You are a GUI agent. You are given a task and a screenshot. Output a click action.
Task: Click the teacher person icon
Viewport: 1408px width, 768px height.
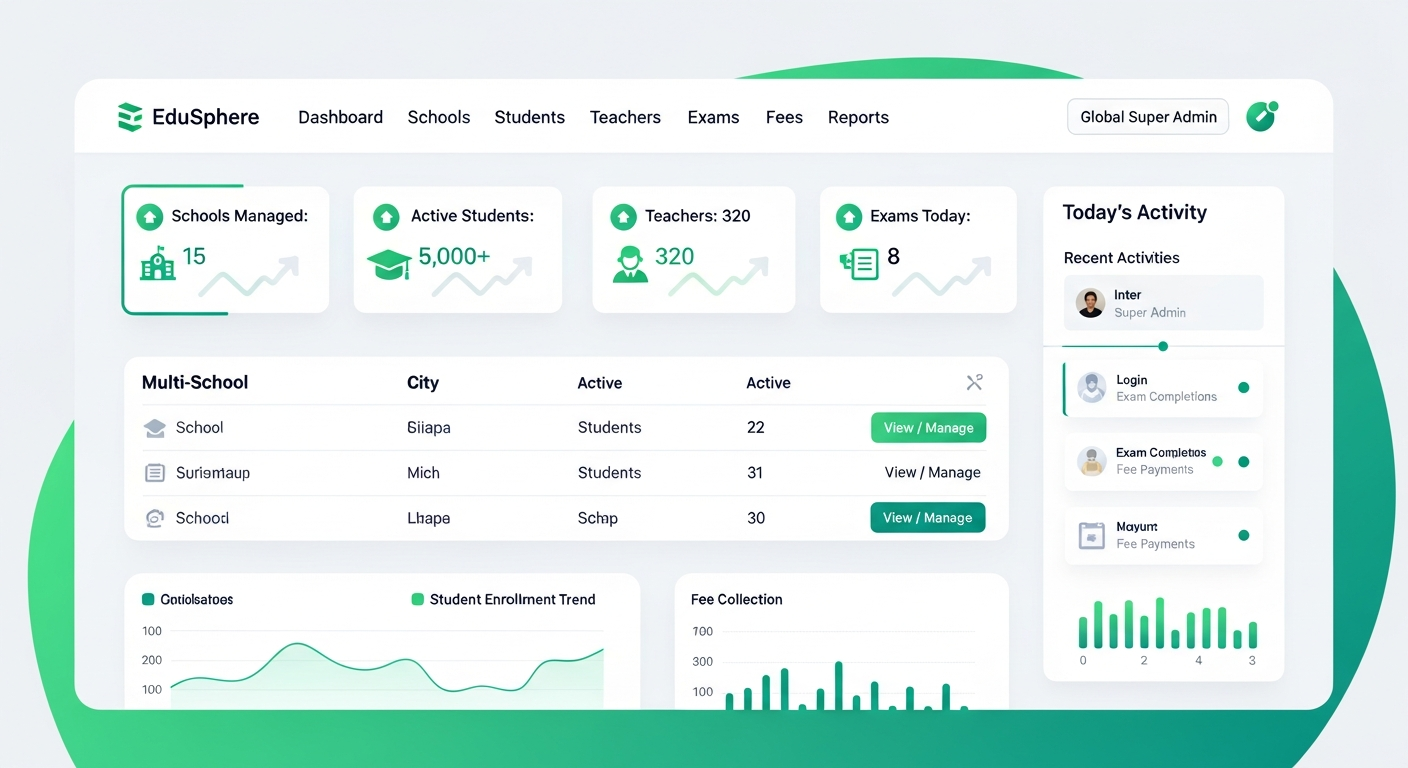[629, 264]
